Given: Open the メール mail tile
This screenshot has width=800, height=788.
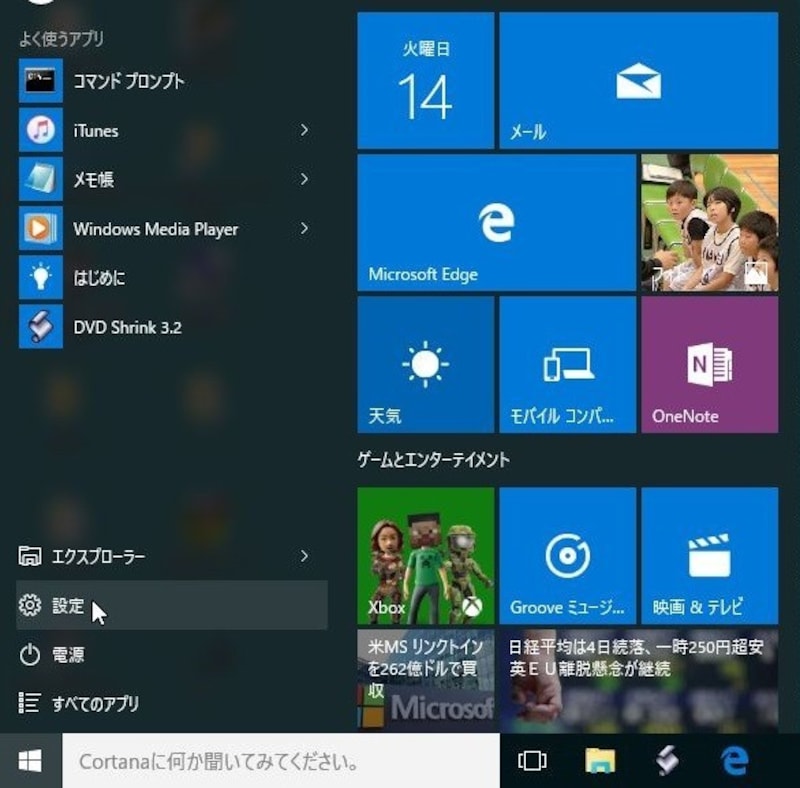Looking at the screenshot, I should pyautogui.click(x=638, y=81).
